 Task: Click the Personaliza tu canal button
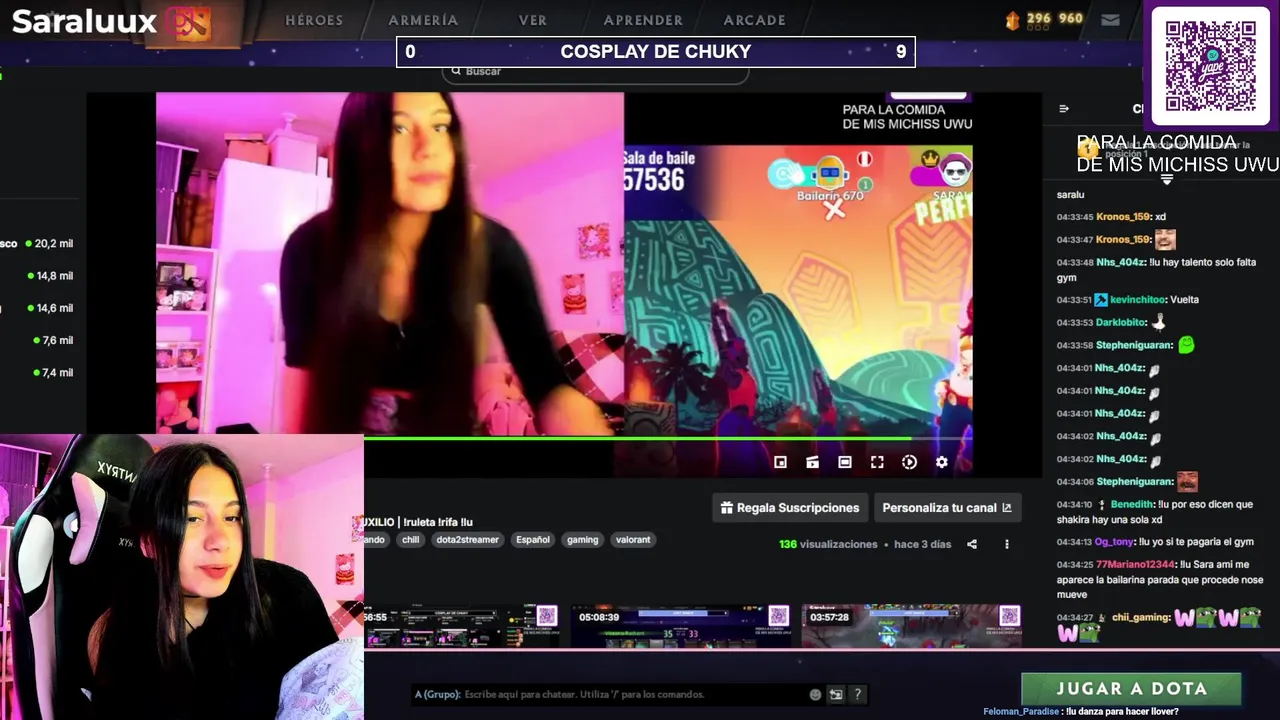point(947,508)
